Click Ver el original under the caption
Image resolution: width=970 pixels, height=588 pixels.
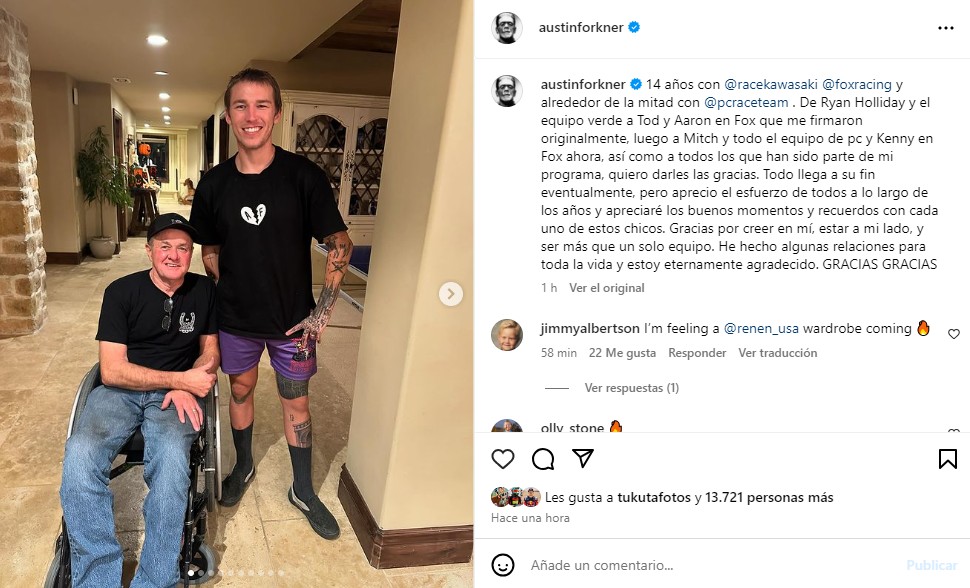[x=606, y=288]
